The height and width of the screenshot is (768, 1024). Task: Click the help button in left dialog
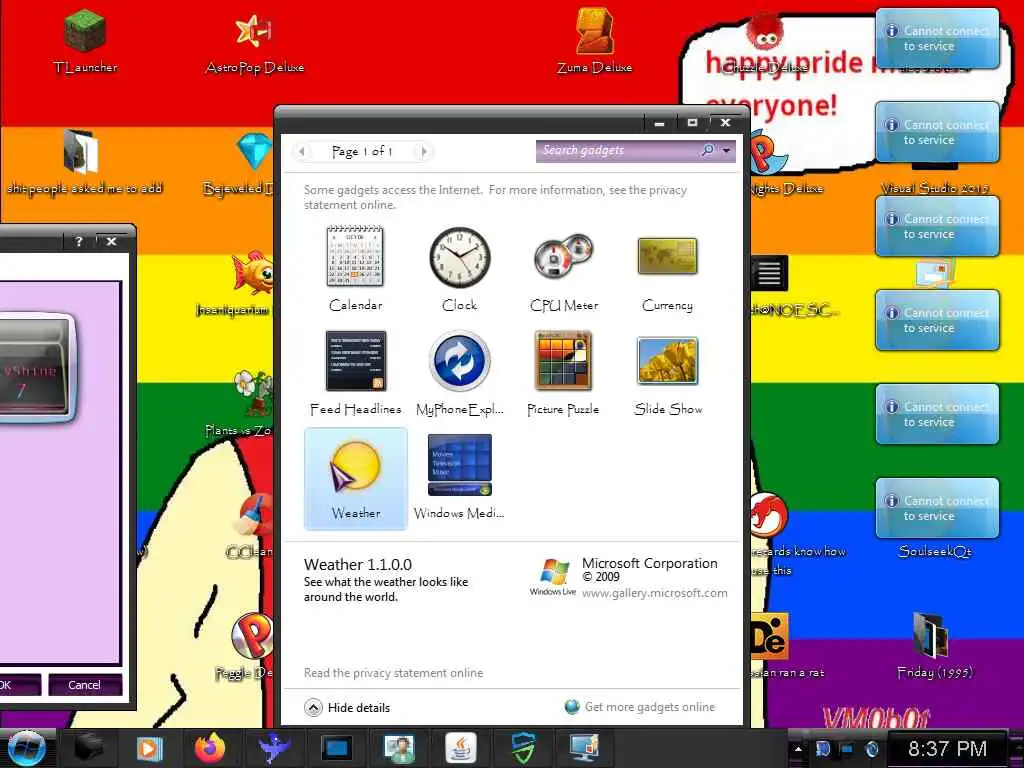point(78,242)
